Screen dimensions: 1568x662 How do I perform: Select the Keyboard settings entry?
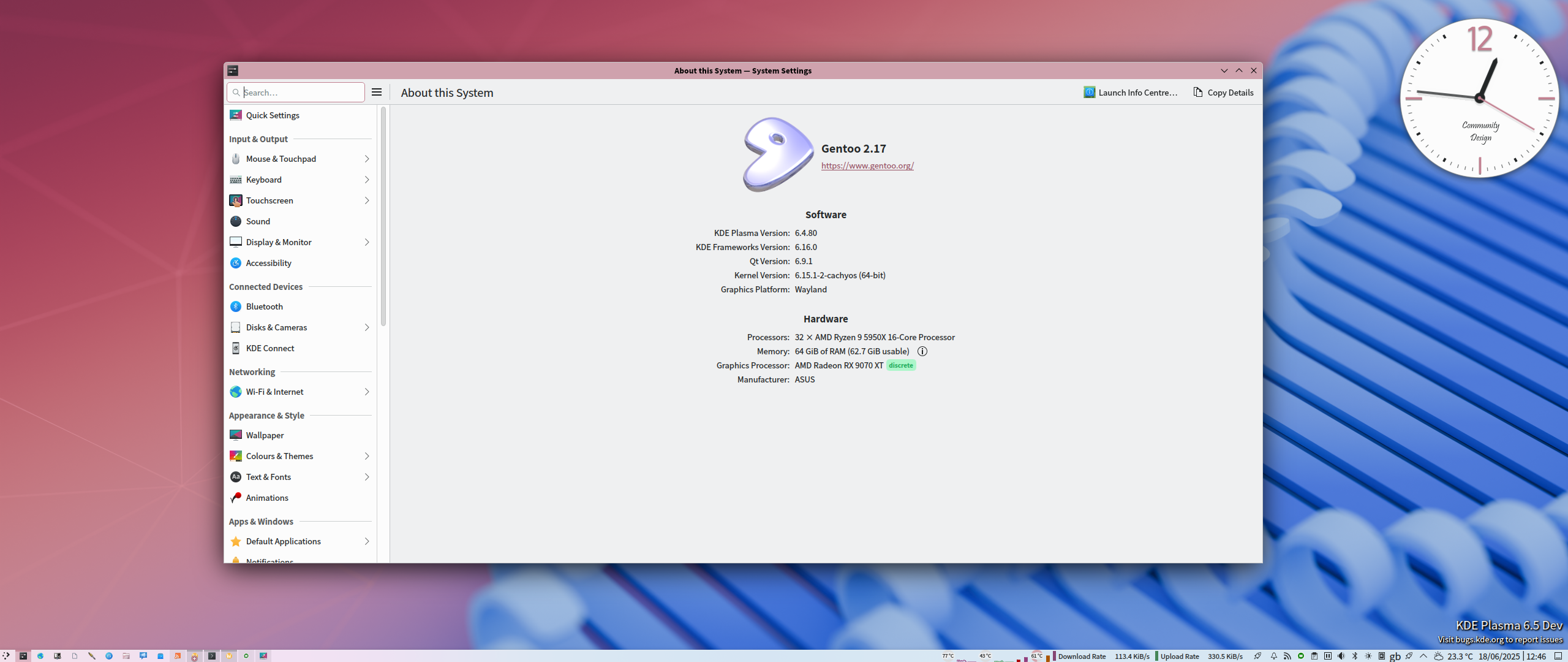[300, 180]
